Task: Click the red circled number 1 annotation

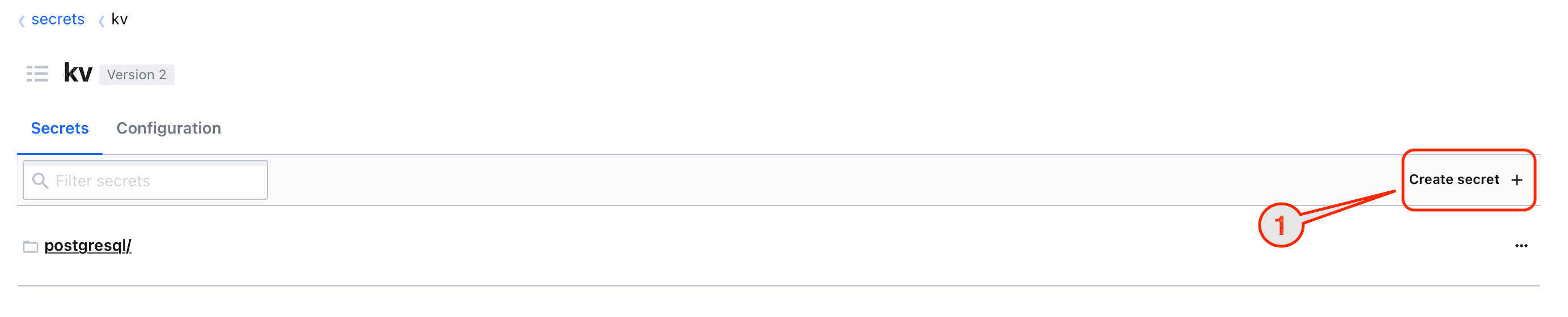Action: tap(1281, 225)
